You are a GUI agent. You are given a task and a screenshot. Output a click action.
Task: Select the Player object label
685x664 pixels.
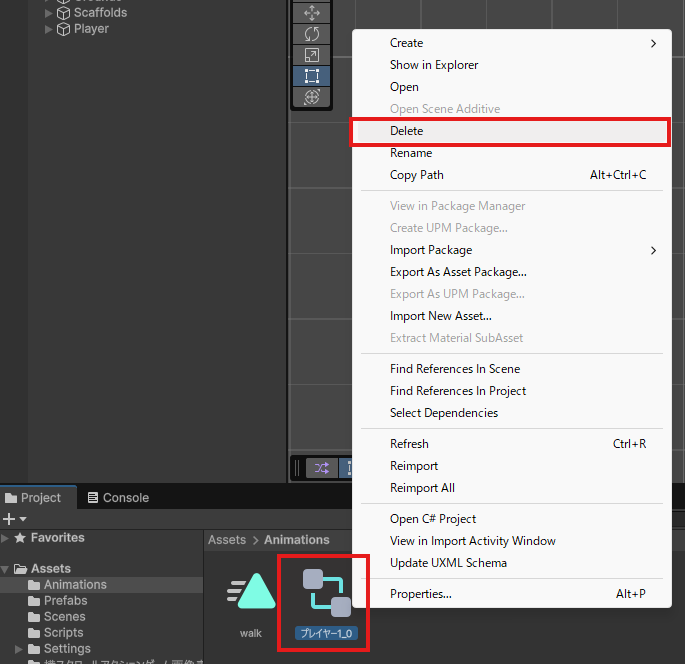click(91, 29)
